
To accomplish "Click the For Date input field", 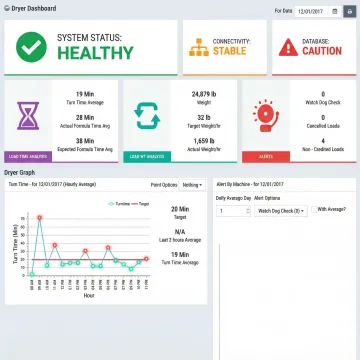I will click(x=312, y=11).
